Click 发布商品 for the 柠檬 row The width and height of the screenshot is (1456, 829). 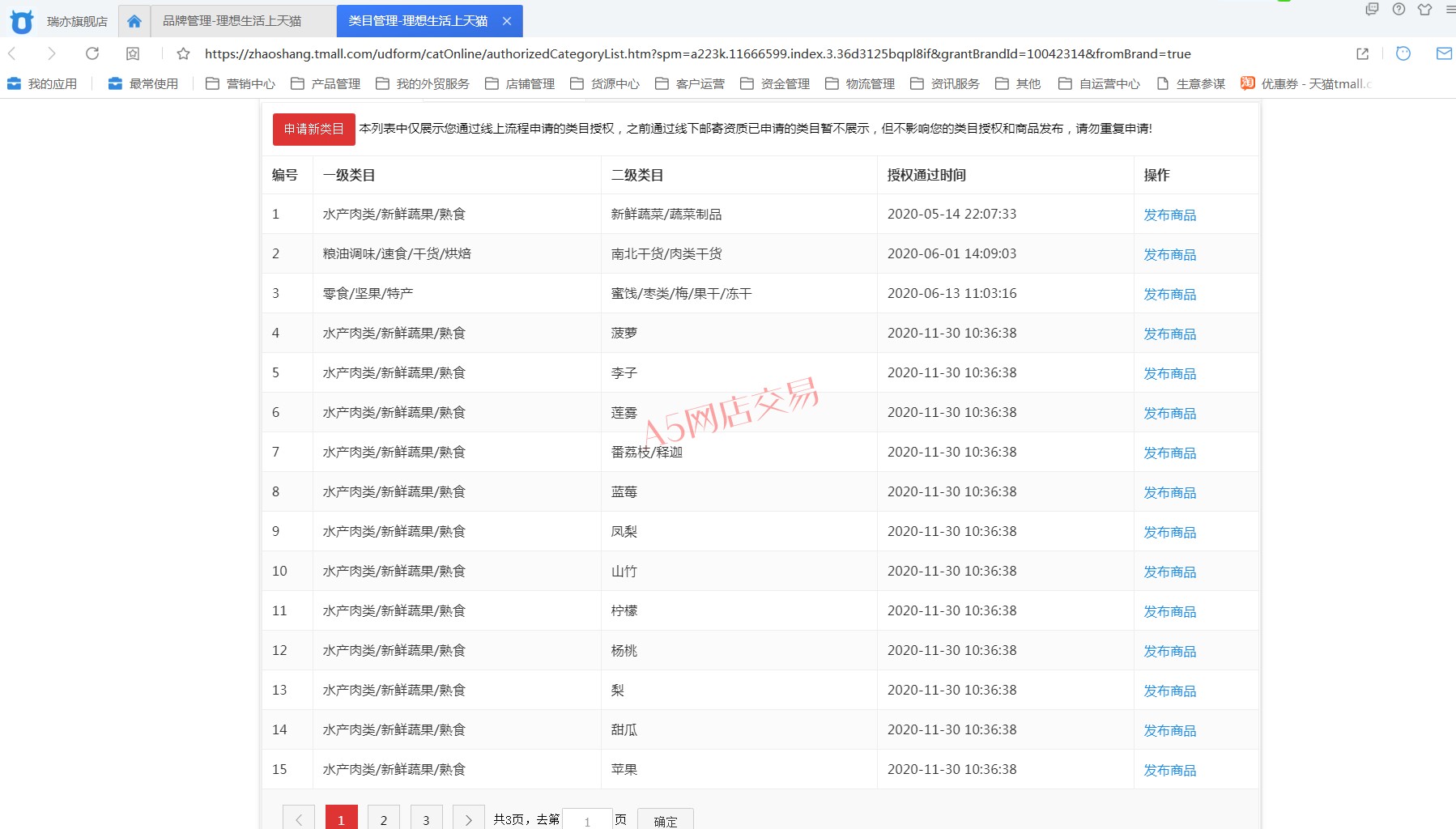click(x=1169, y=611)
